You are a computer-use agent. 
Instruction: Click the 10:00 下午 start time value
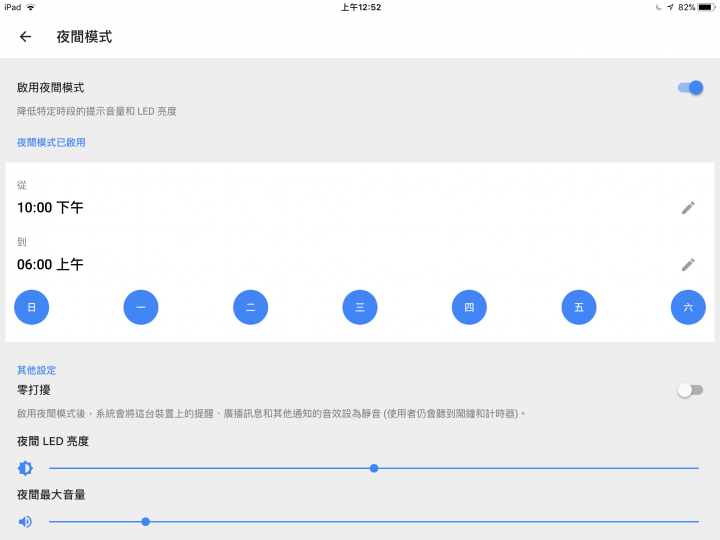click(50, 208)
